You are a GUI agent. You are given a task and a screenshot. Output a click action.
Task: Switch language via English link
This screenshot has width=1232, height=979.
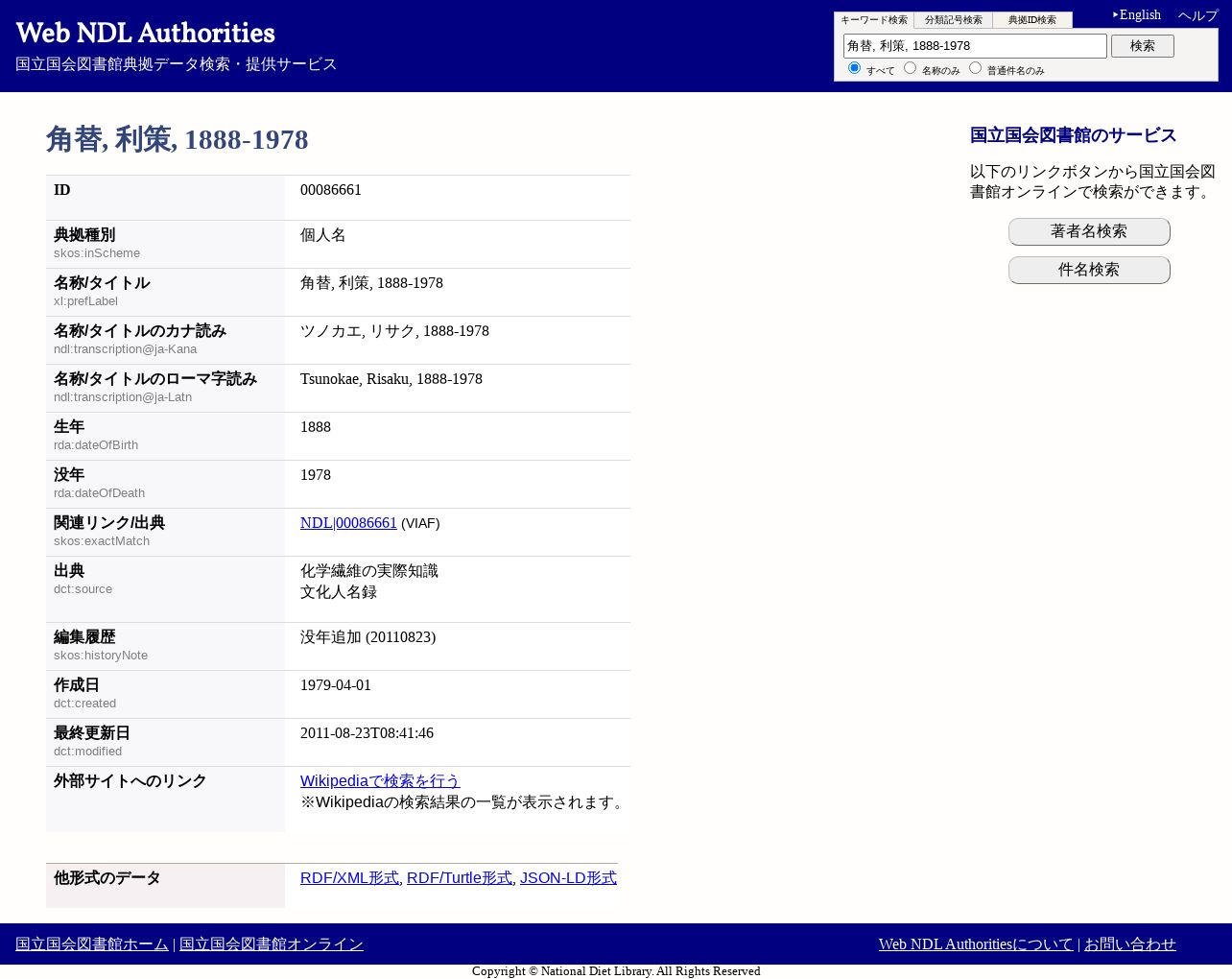(x=1140, y=15)
